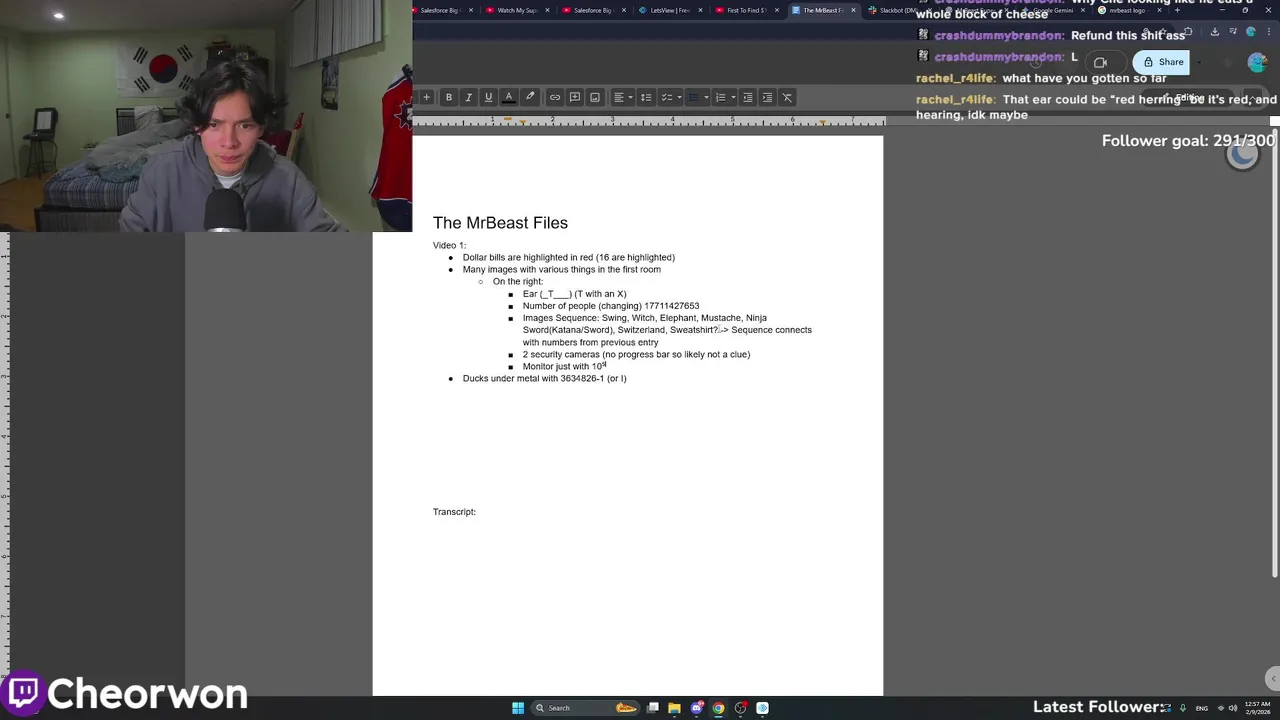1280x720 pixels.
Task: Switch to the LetsView browser tab
Action: 669,10
